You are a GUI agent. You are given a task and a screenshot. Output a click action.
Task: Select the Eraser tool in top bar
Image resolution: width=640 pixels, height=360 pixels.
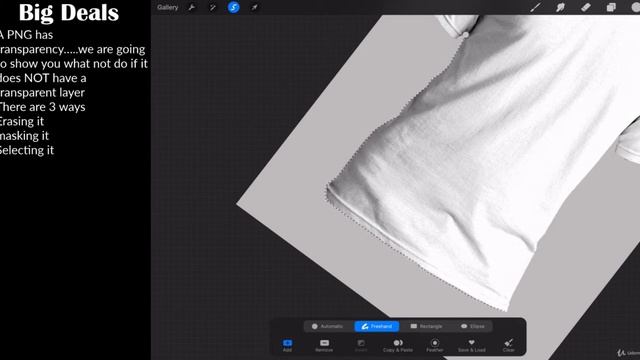(x=586, y=7)
